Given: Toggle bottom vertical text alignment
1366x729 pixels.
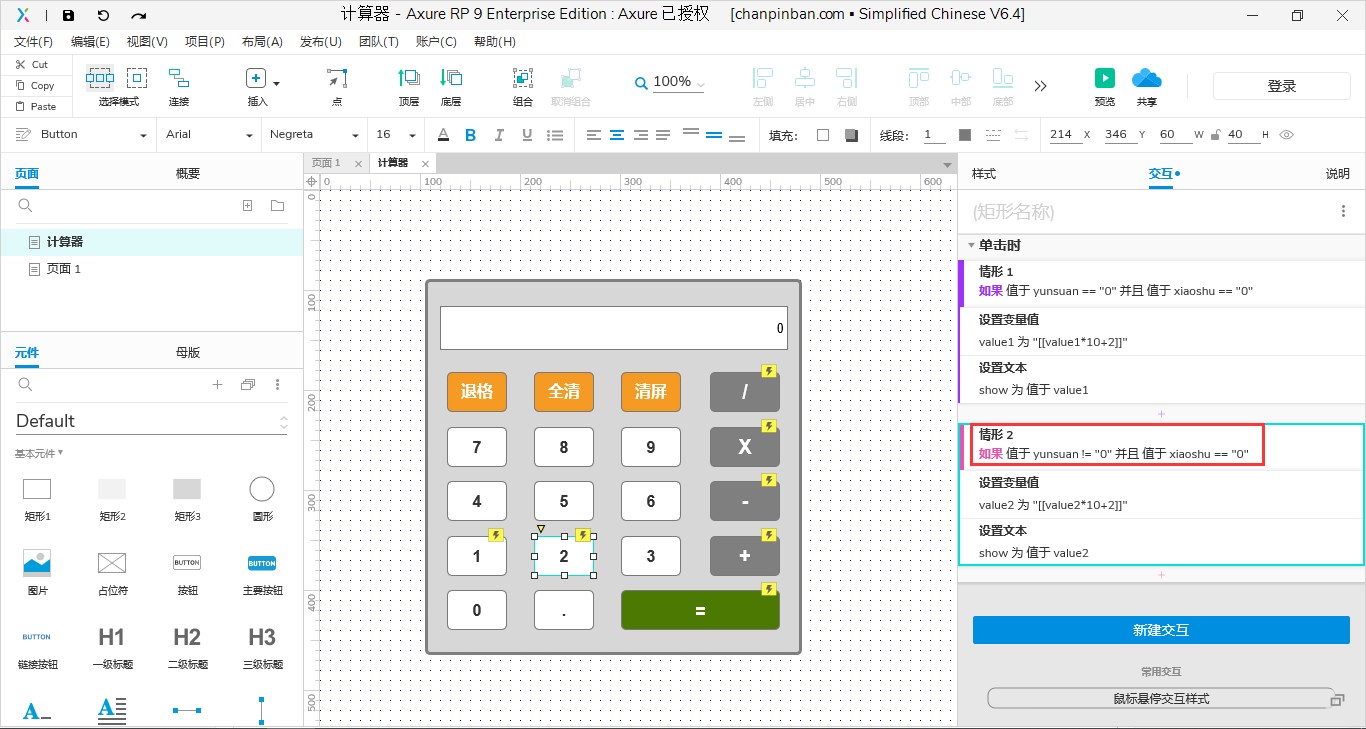Looking at the screenshot, I should coord(737,137).
